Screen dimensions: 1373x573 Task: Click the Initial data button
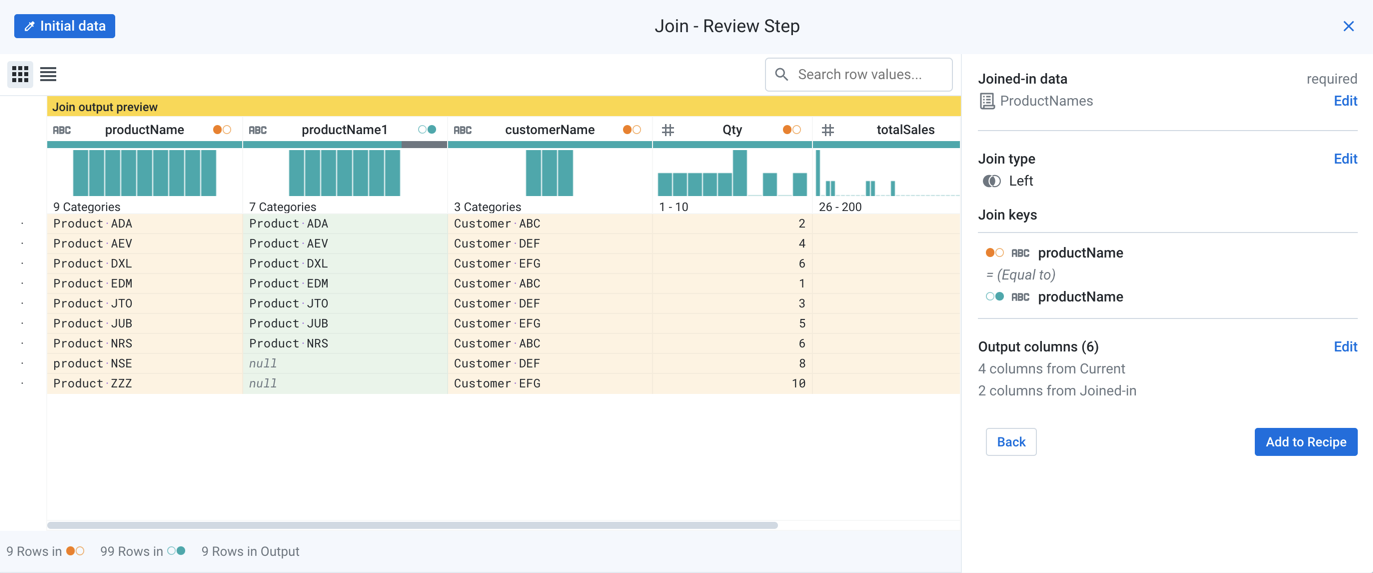point(65,26)
